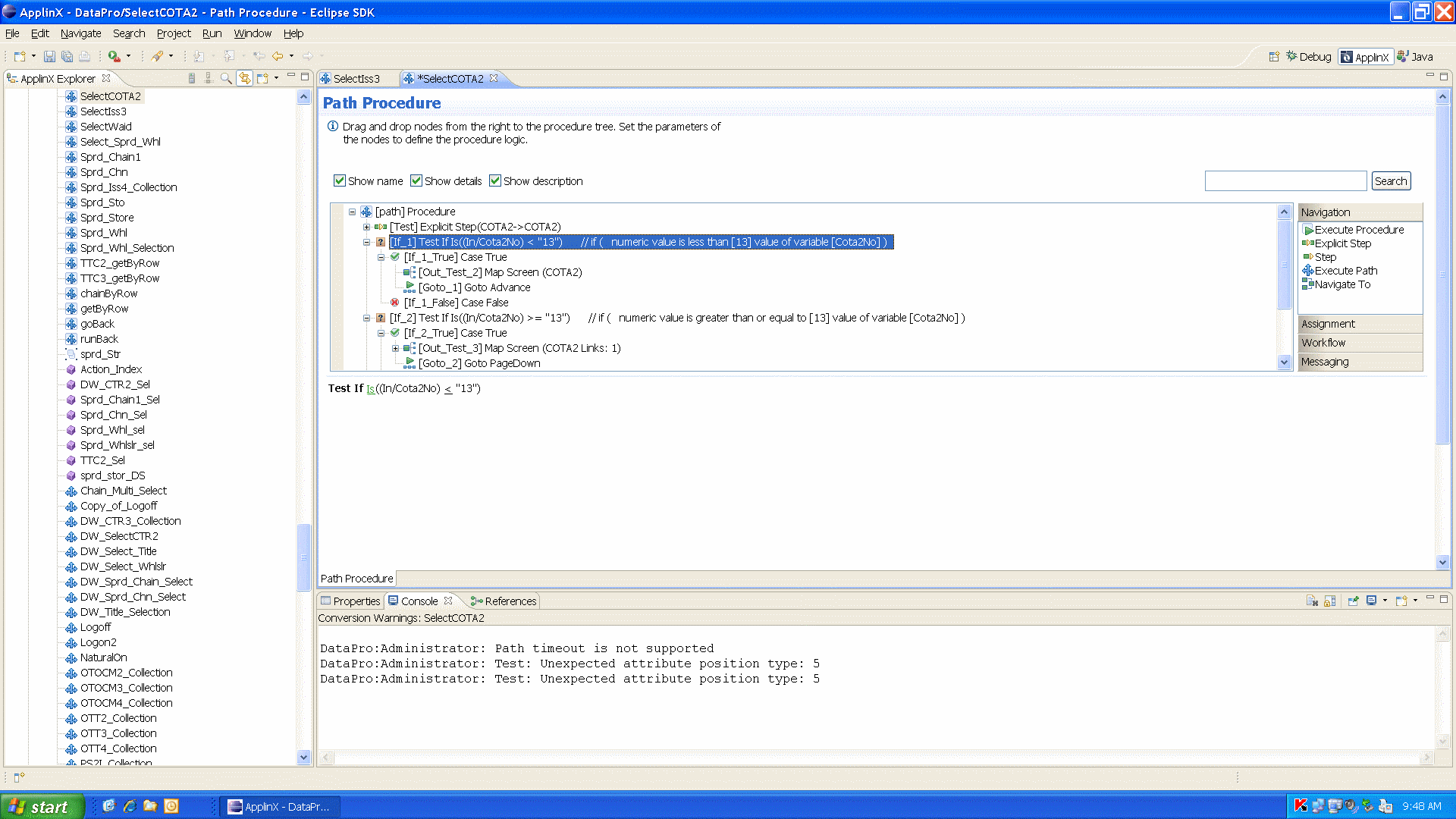Screen dimensions: 1456x819
Task: Click the Run external tools icon
Action: point(115,56)
